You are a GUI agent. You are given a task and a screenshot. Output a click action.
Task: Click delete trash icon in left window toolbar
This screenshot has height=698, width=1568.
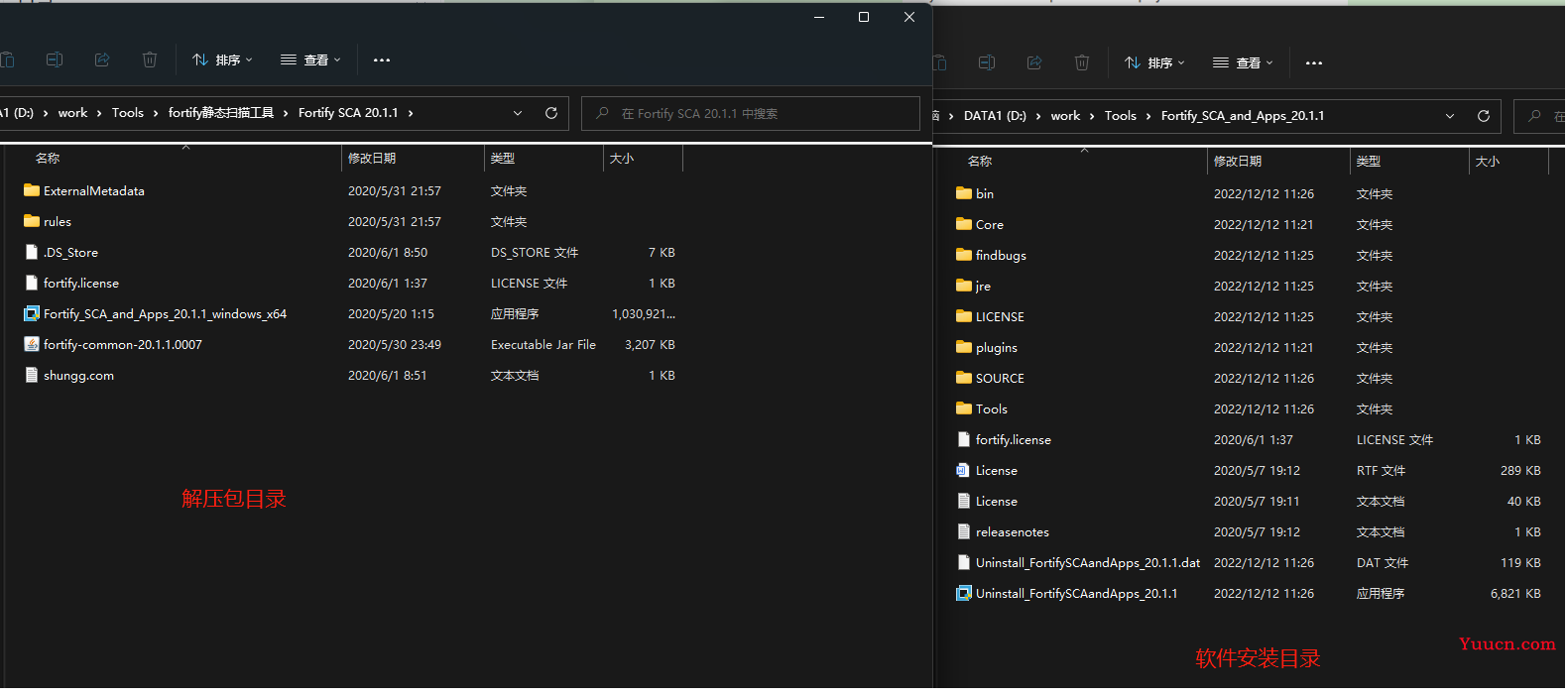pos(150,59)
